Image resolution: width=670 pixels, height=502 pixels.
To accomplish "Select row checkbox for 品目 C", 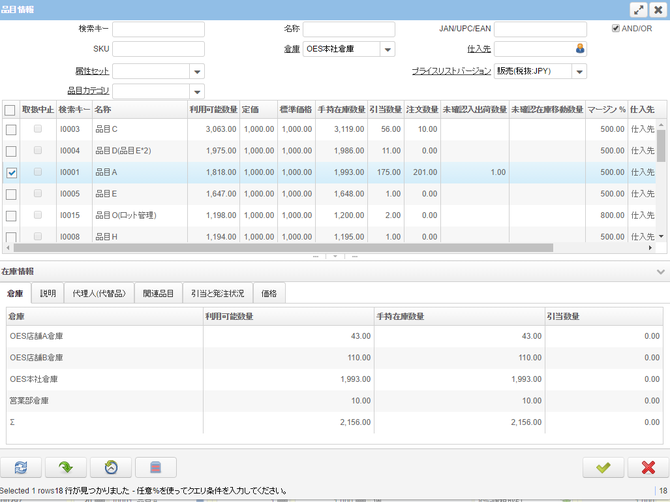I will pos(11,129).
